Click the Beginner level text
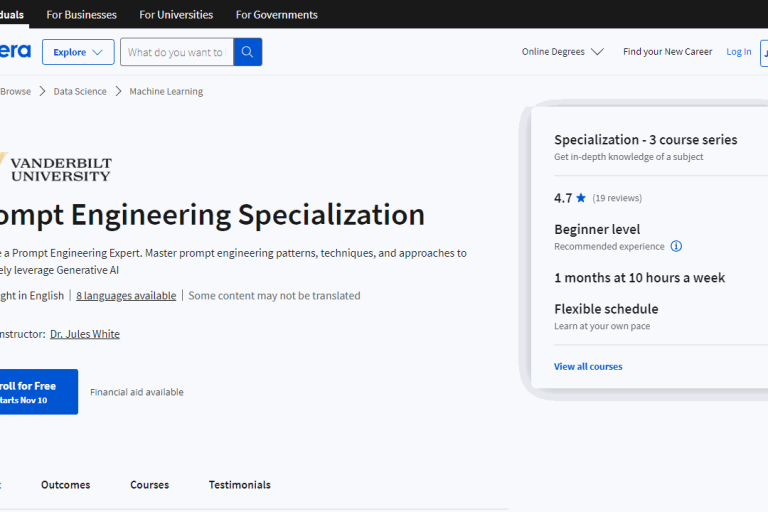Viewport: 768px width, 512px height. click(x=597, y=229)
